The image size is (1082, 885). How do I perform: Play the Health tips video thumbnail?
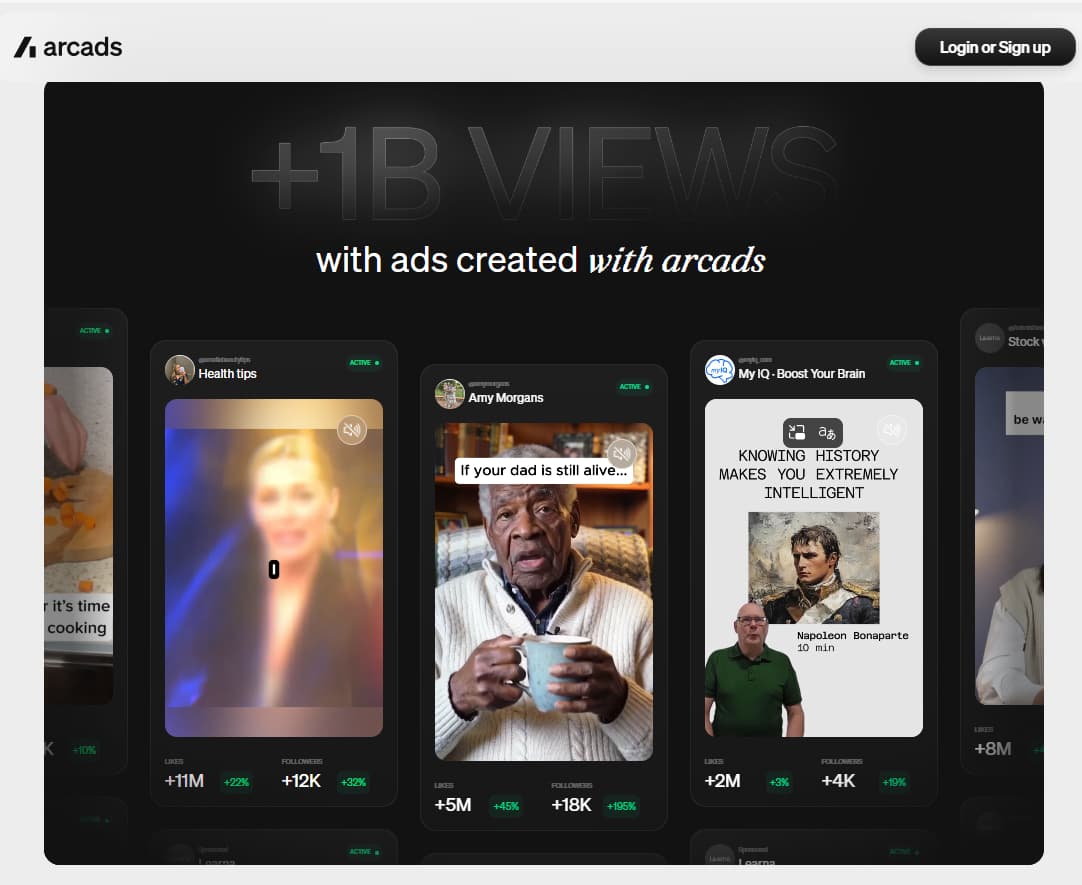pyautogui.click(x=274, y=568)
